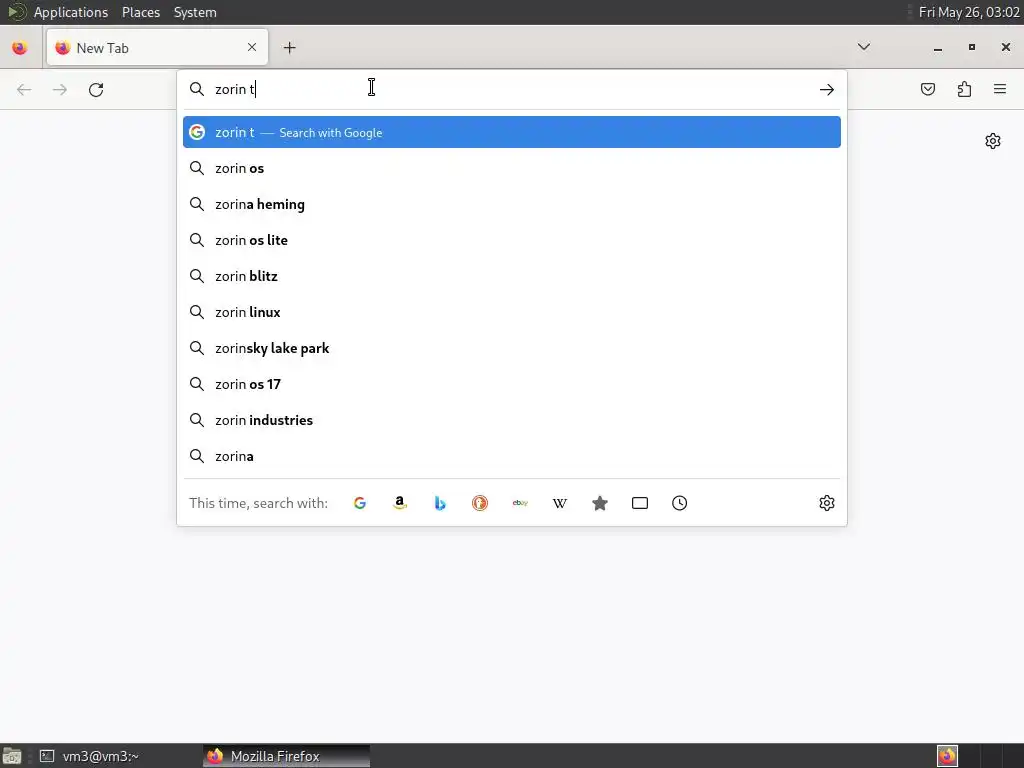
Task: Search this time with eBay
Action: pyautogui.click(x=520, y=503)
